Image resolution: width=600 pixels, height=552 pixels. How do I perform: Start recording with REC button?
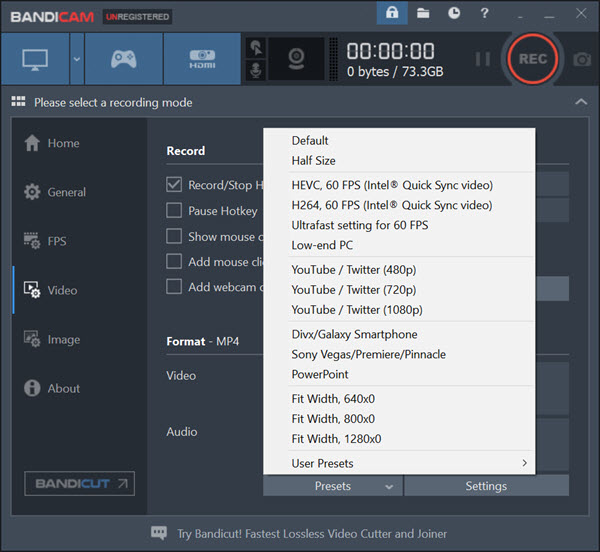pyautogui.click(x=533, y=59)
